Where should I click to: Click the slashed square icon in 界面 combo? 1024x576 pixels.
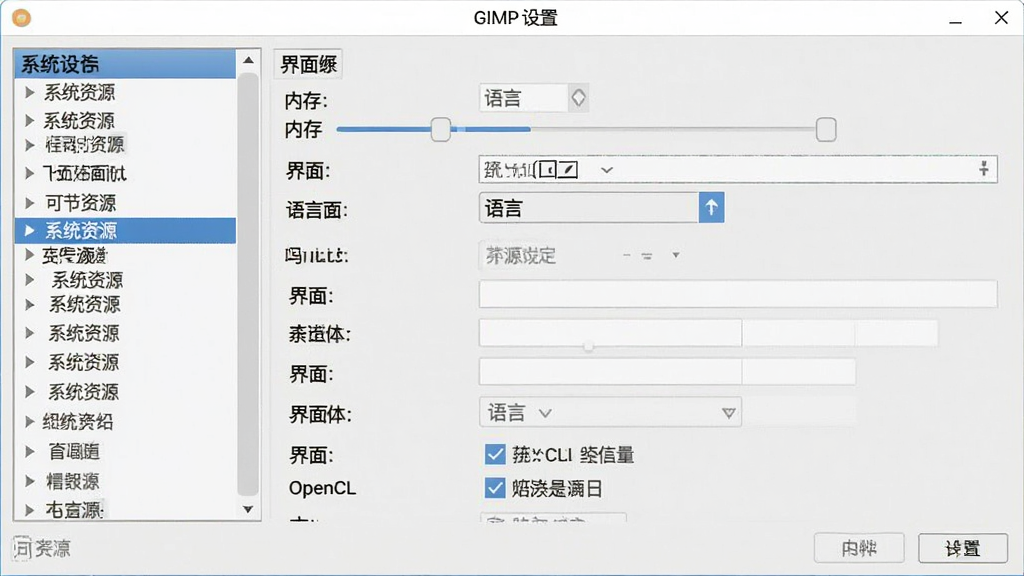[x=569, y=170]
